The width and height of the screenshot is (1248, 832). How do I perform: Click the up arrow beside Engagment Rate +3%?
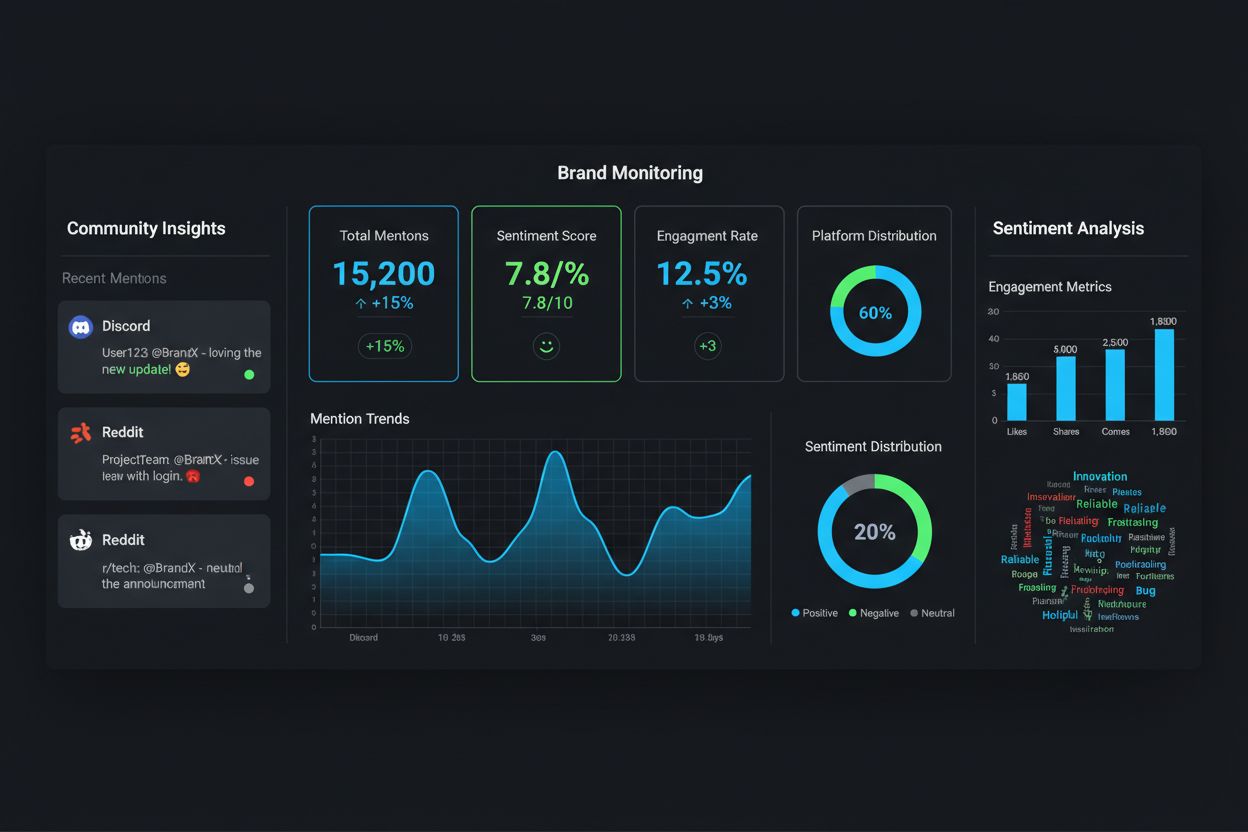[x=687, y=303]
